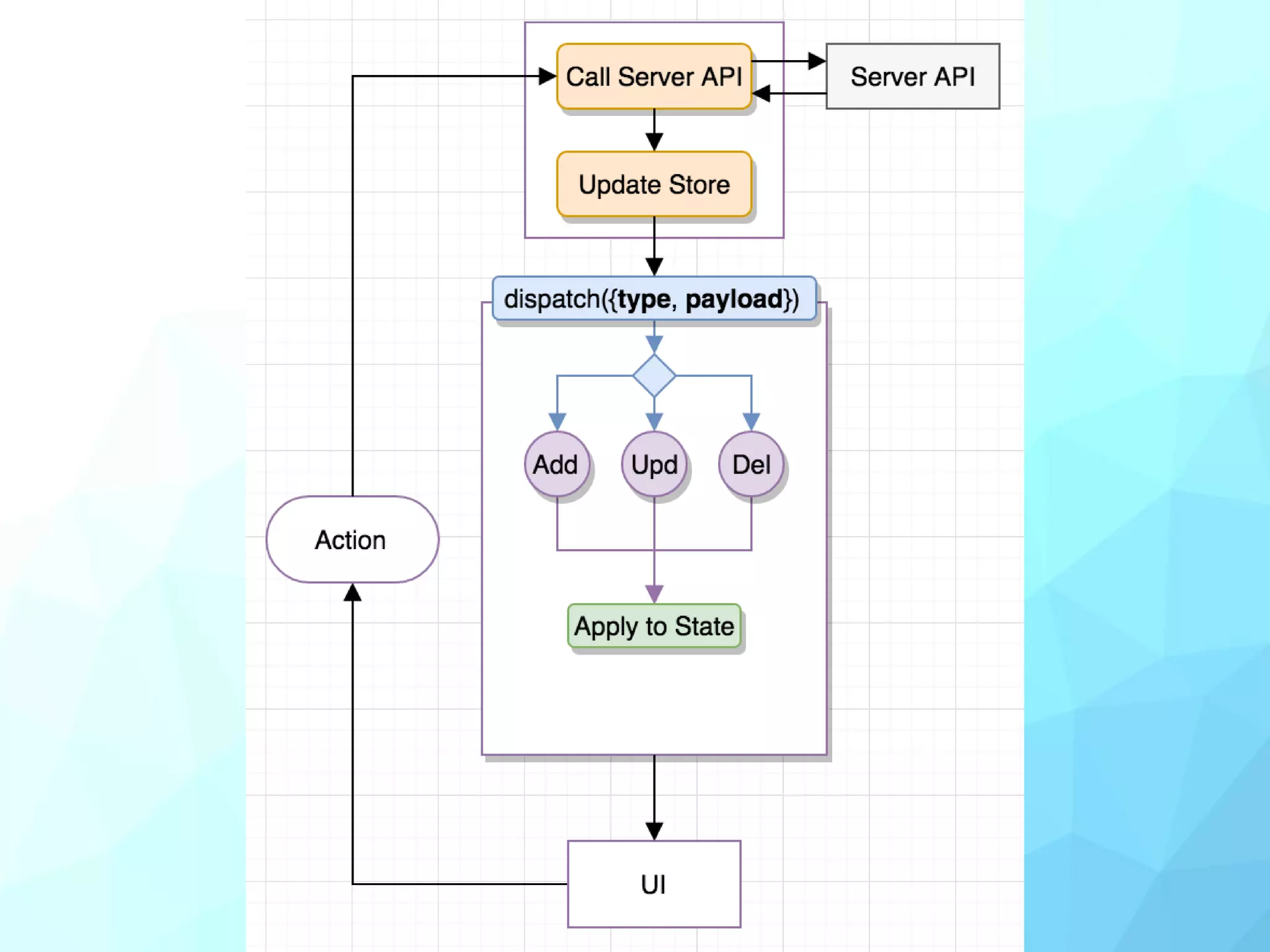Click the dispatch({type, payload}) header
Screen dimensions: 1270x952
click(654, 299)
